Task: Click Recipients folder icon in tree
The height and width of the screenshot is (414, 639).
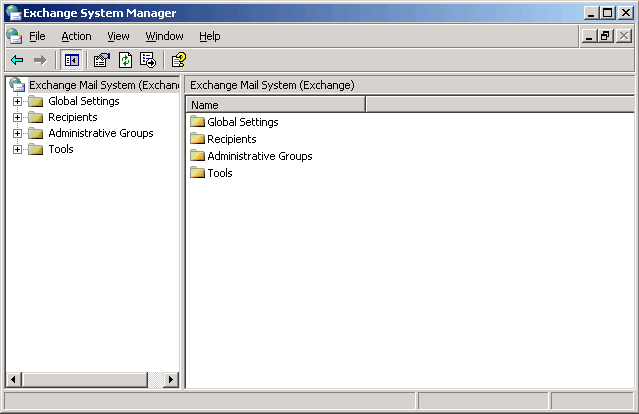Action: click(x=36, y=117)
